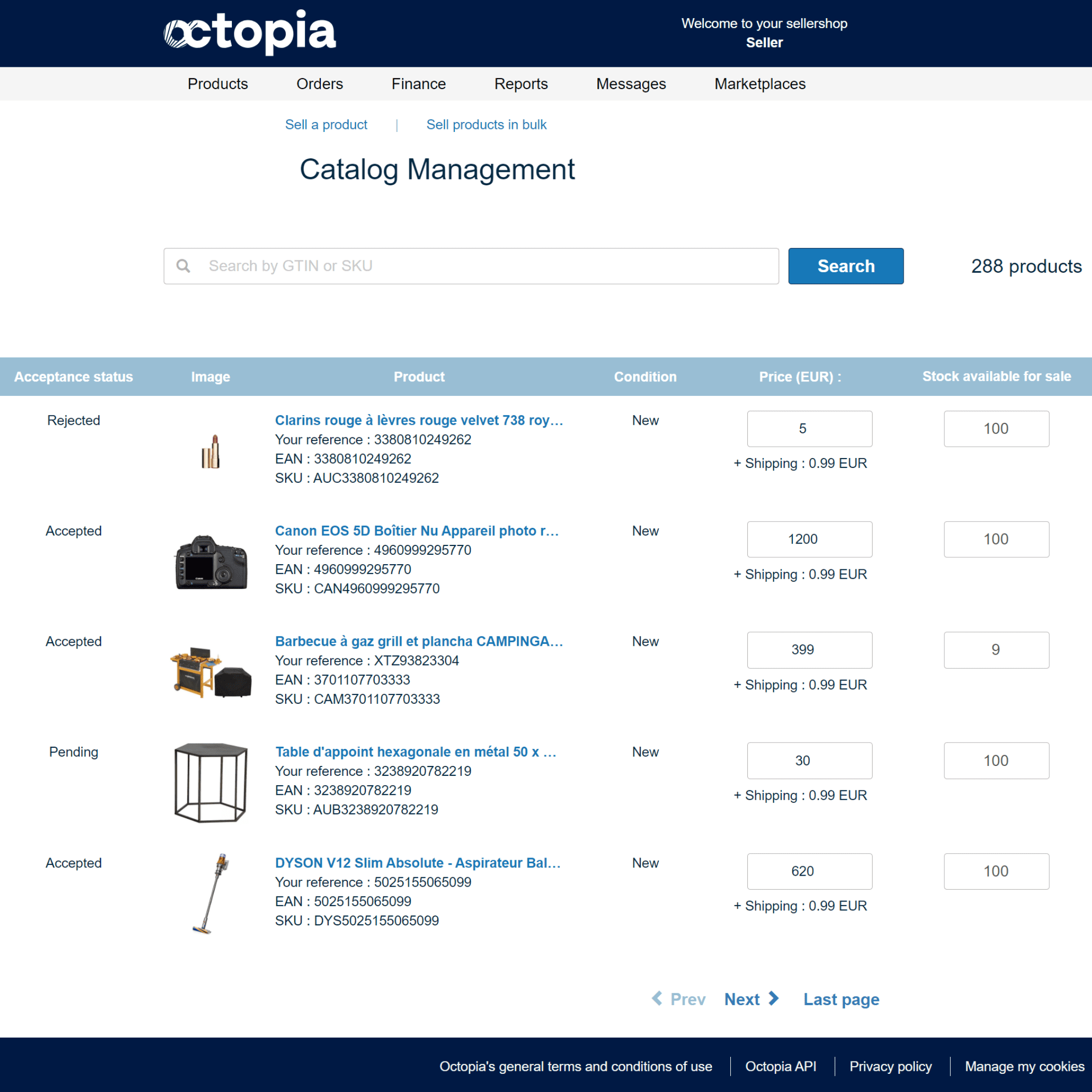Edit the barbecue stock field showing 9

[x=996, y=650]
